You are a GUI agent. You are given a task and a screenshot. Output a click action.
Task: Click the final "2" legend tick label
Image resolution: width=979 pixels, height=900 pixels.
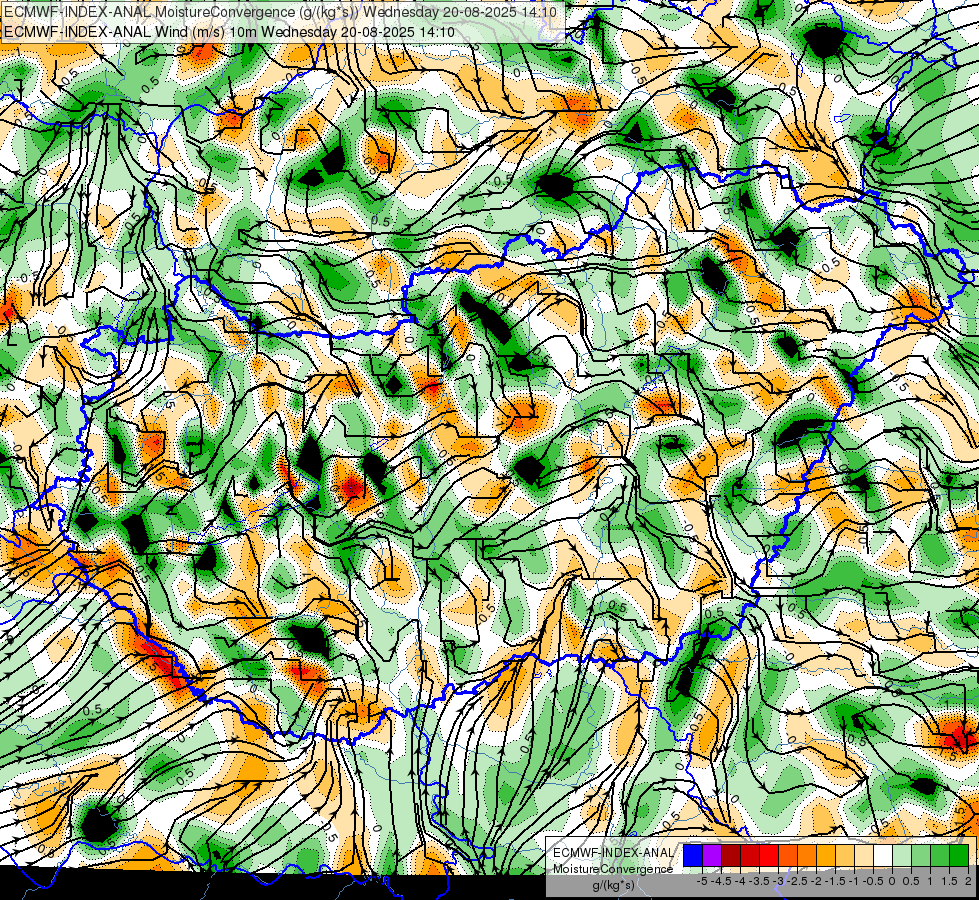pyautogui.click(x=968, y=881)
